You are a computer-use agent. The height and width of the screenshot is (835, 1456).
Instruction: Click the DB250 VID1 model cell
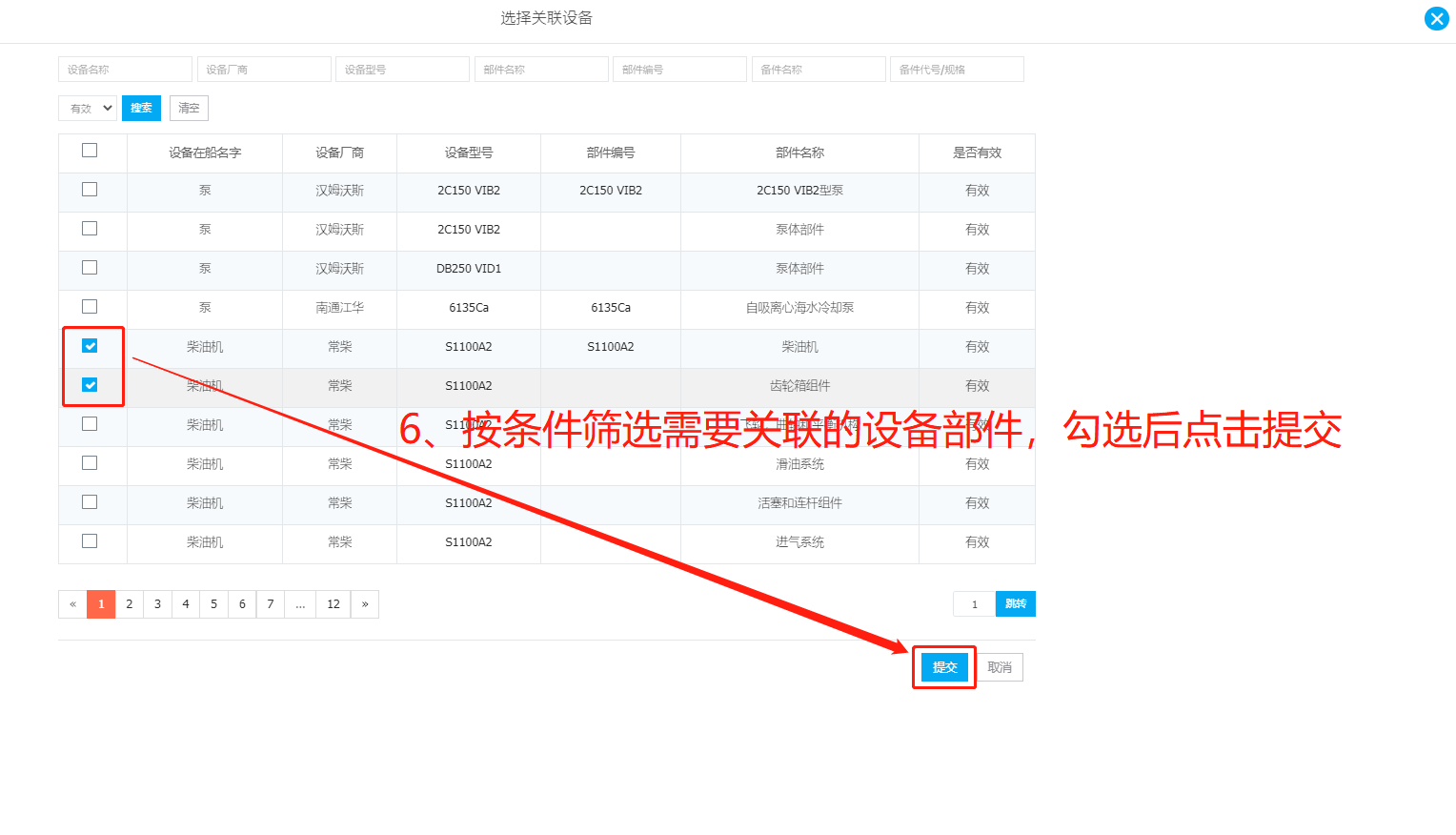469,269
